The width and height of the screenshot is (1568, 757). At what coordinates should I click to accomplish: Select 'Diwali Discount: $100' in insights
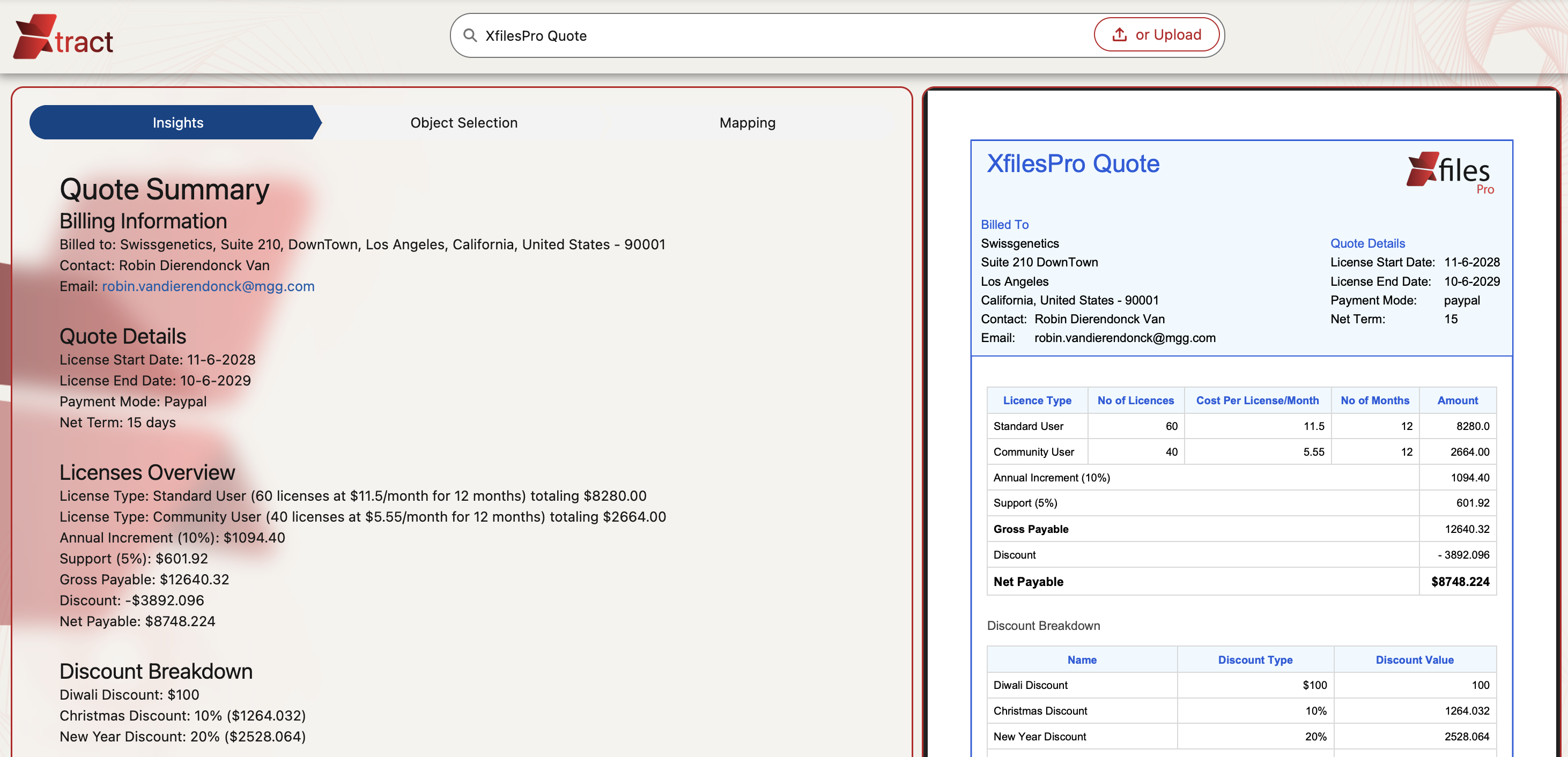pos(130,695)
